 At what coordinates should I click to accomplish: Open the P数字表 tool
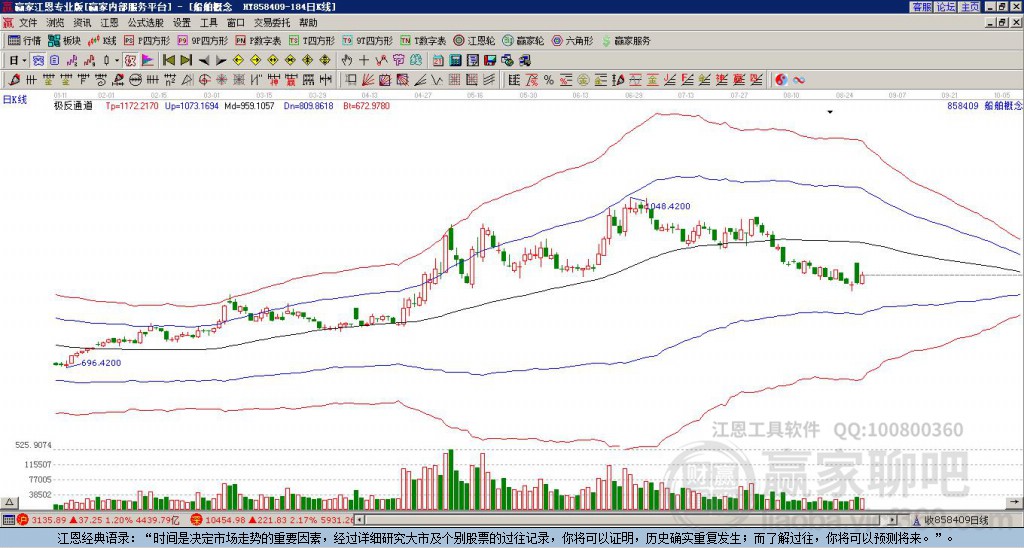click(x=258, y=40)
